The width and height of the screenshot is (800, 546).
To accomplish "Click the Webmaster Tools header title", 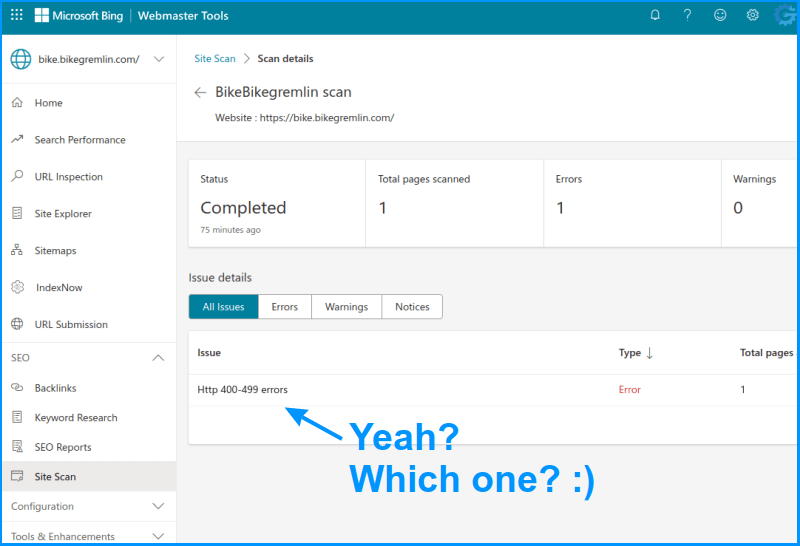I will coord(183,16).
